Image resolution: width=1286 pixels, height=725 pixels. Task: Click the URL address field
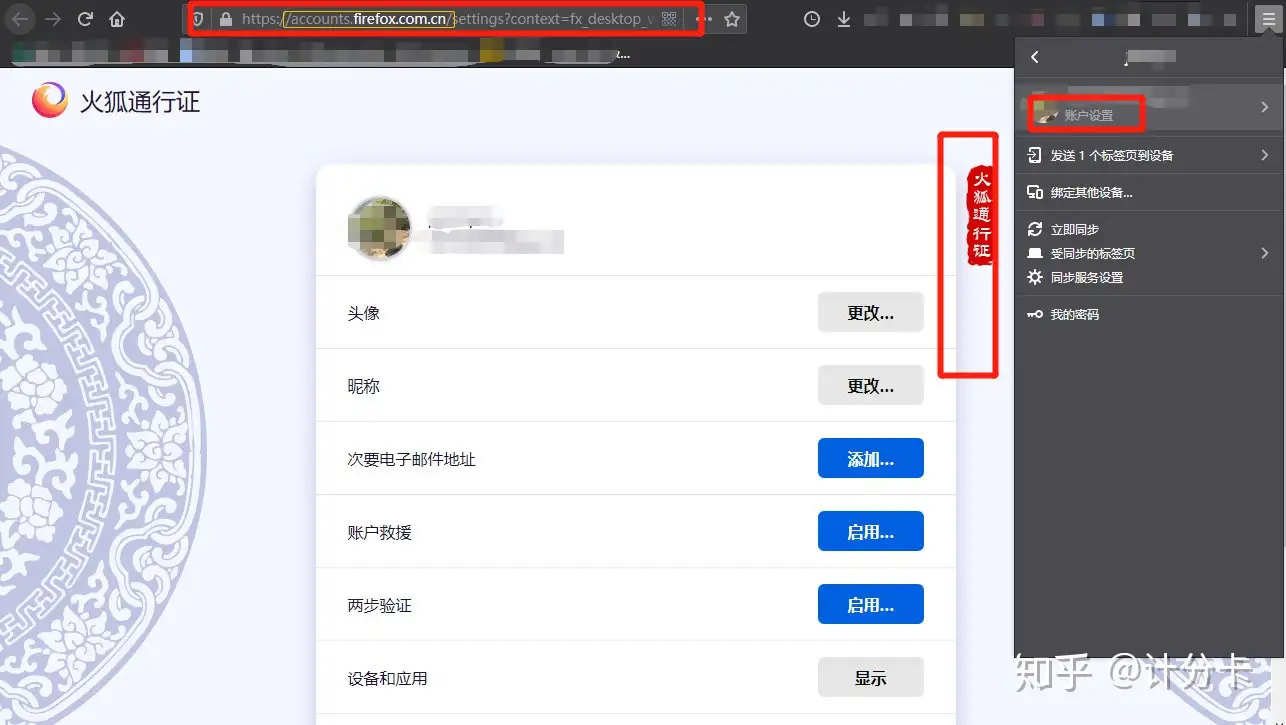pyautogui.click(x=448, y=19)
